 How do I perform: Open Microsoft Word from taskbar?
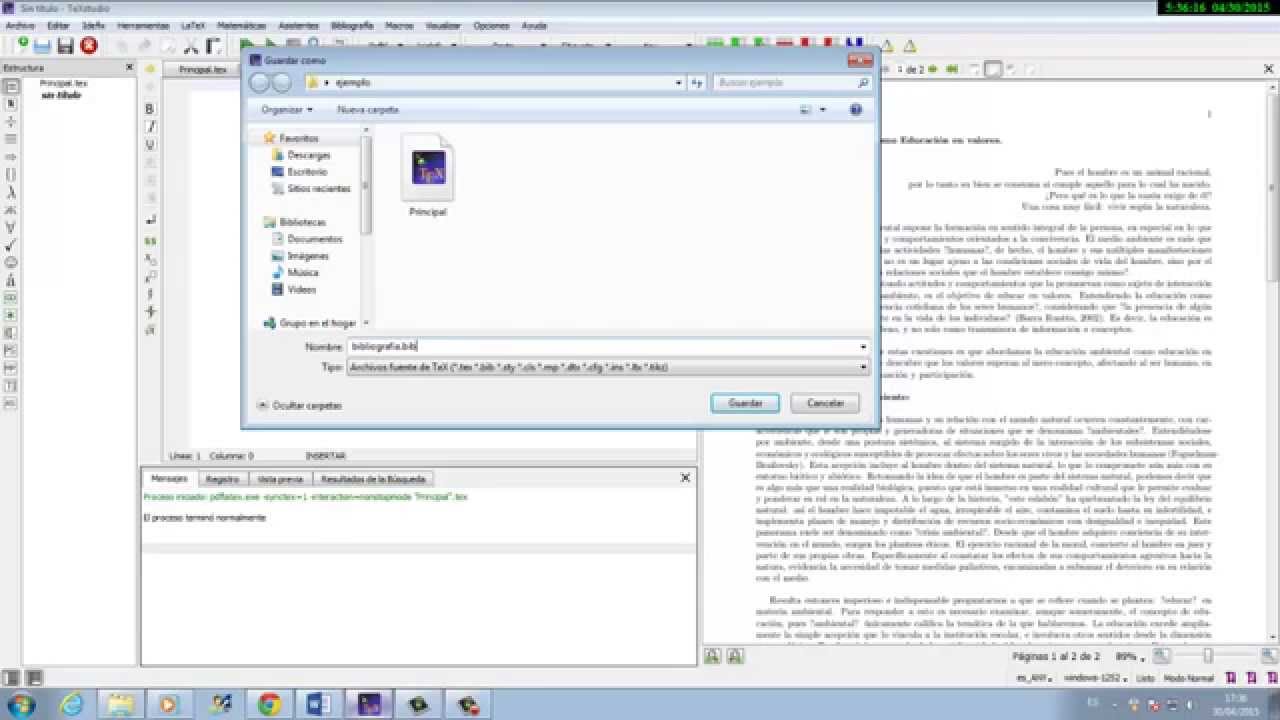318,704
